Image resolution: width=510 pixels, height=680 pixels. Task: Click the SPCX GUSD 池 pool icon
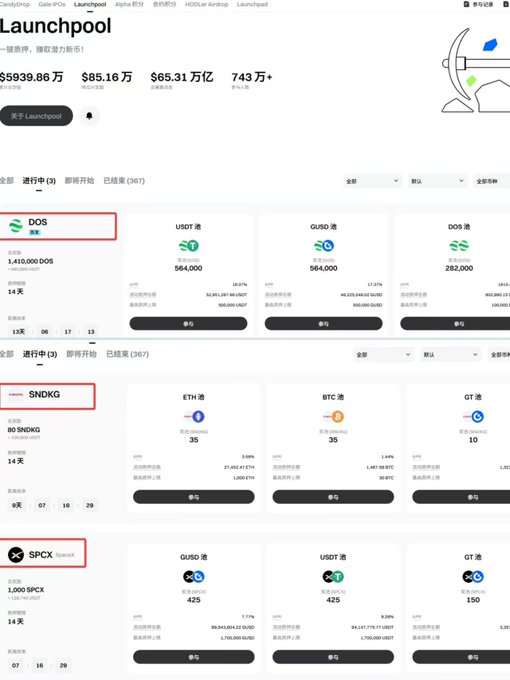194,577
